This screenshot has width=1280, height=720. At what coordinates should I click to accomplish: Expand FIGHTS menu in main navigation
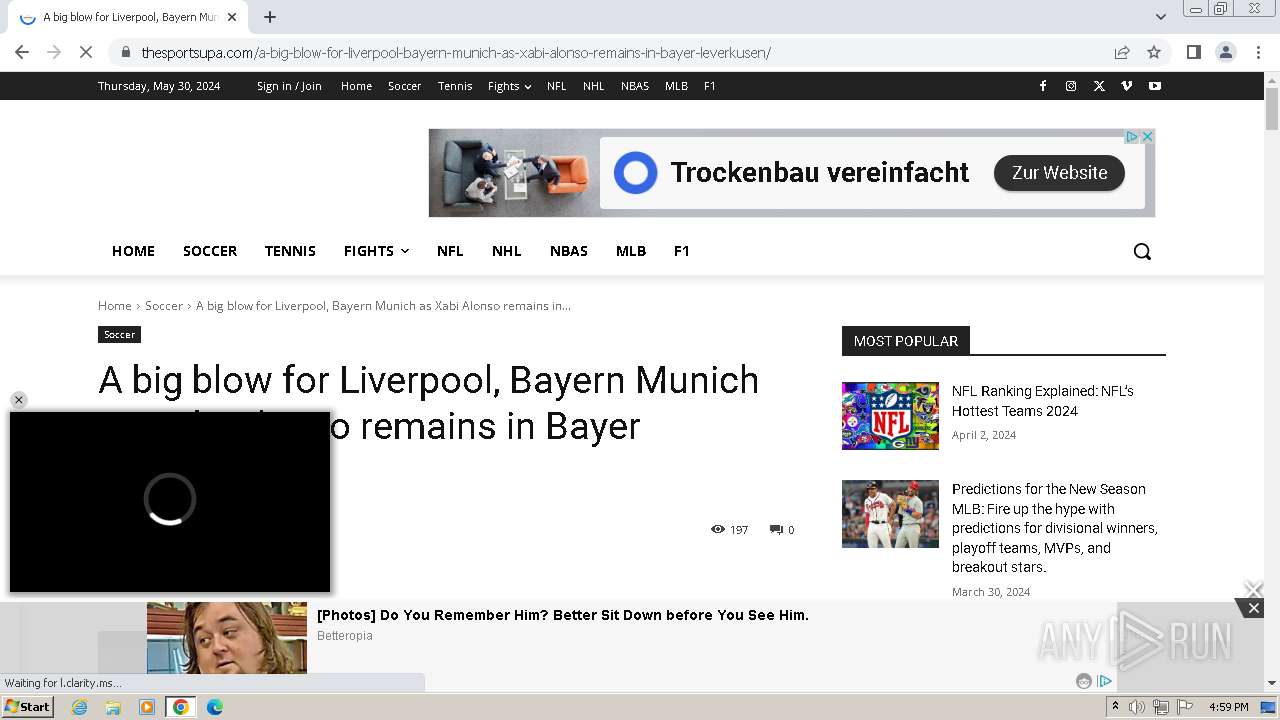pos(376,251)
